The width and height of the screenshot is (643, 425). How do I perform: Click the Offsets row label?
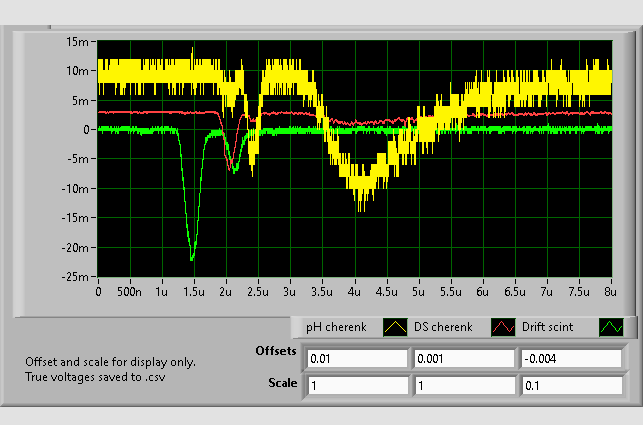[x=276, y=353]
